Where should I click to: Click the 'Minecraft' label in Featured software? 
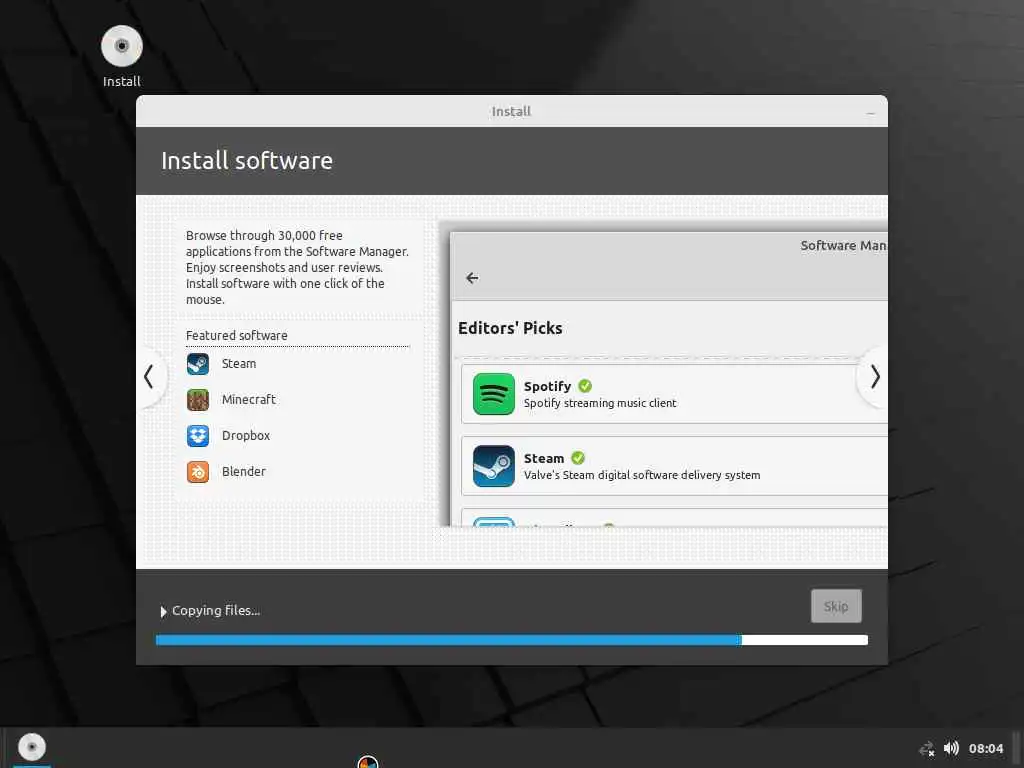(x=249, y=400)
